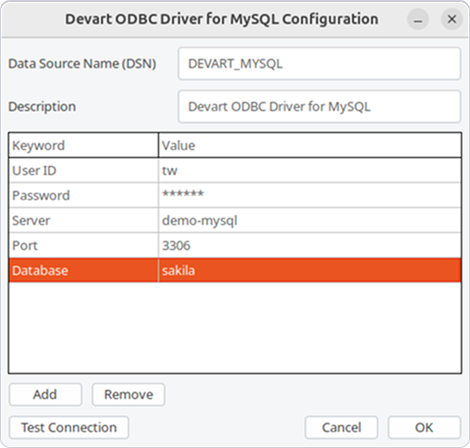470x448 pixels.
Task: Edit the 'tw' user value cell
Action: coord(310,170)
